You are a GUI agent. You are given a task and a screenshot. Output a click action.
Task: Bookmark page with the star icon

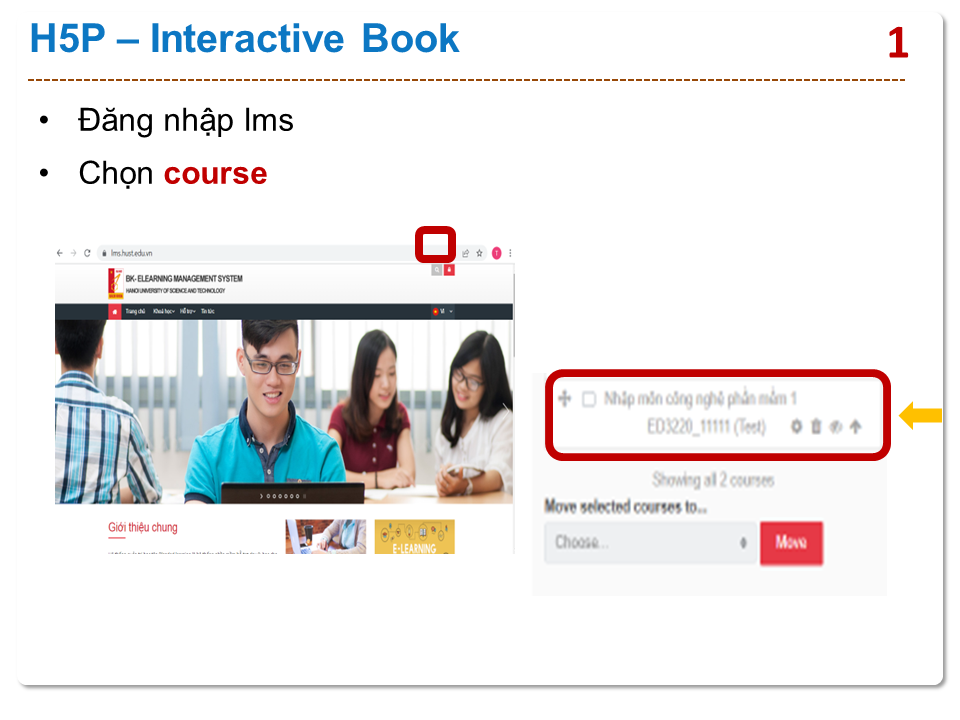pyautogui.click(x=480, y=253)
